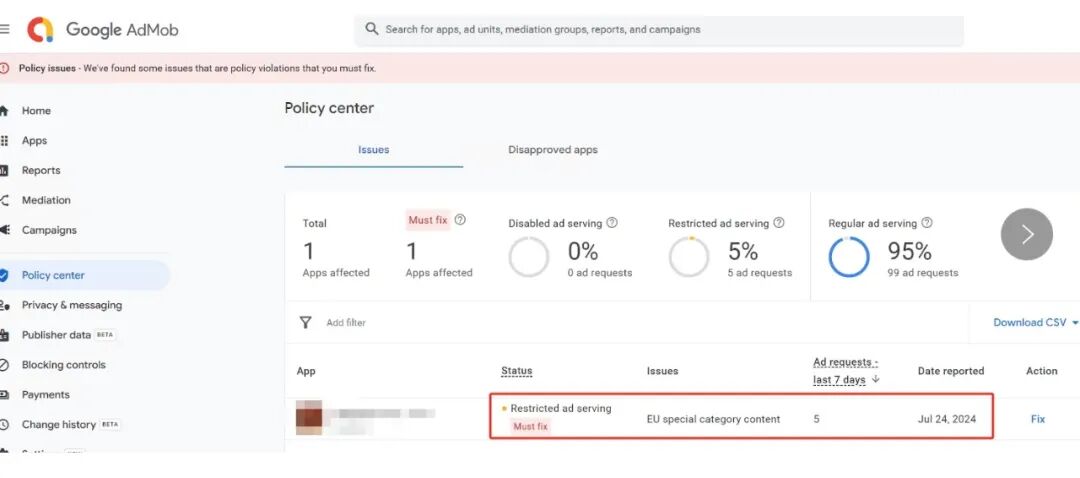Open Blocking controls in sidebar
The height and width of the screenshot is (478, 1080).
pos(63,365)
